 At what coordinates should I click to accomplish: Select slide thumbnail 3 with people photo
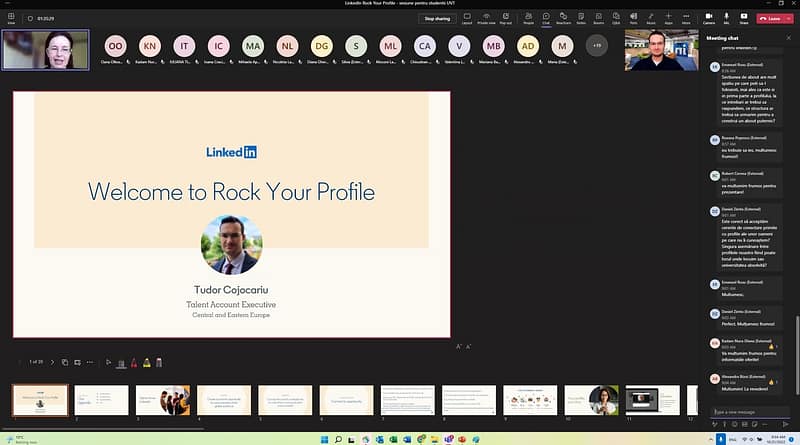coord(163,400)
